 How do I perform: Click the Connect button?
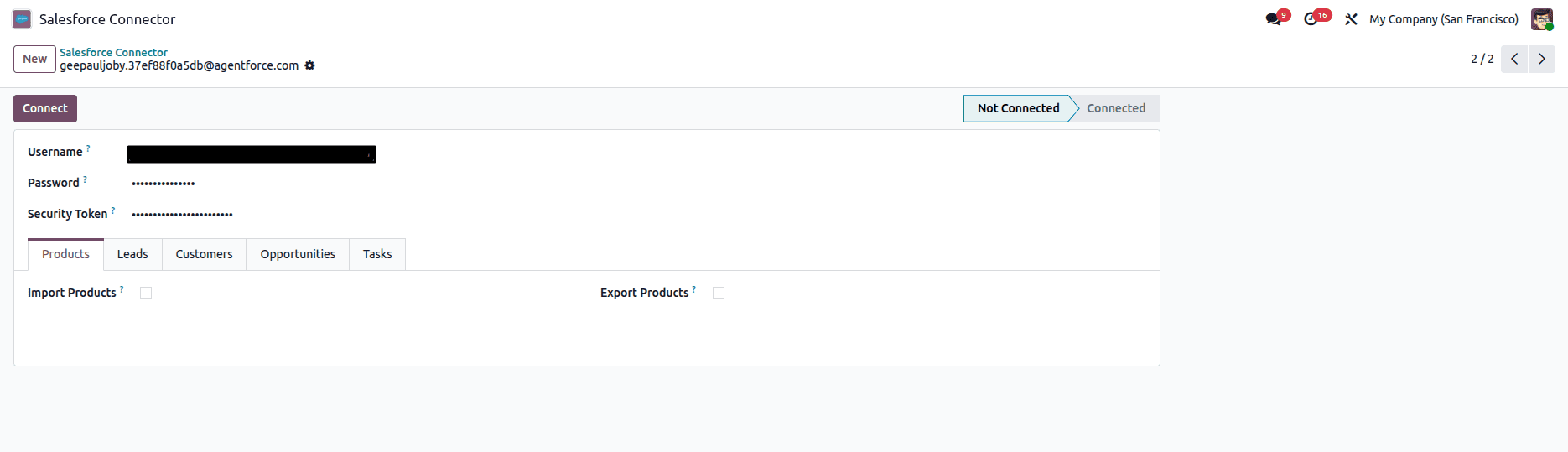click(45, 108)
